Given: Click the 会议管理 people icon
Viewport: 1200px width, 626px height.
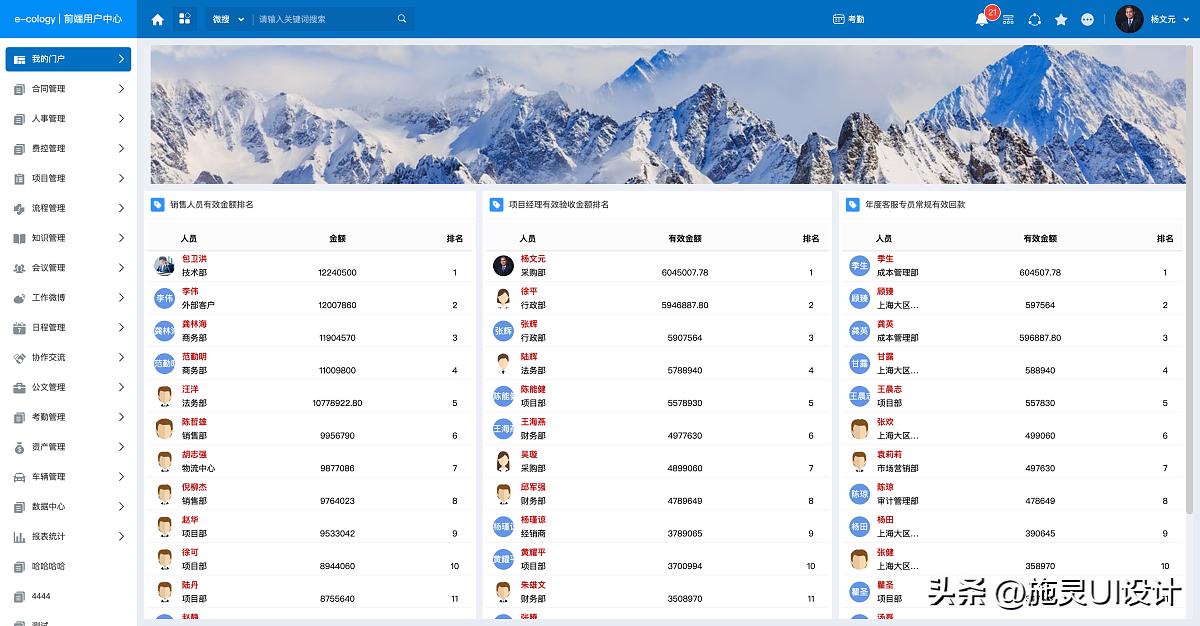Looking at the screenshot, I should click(x=19, y=268).
